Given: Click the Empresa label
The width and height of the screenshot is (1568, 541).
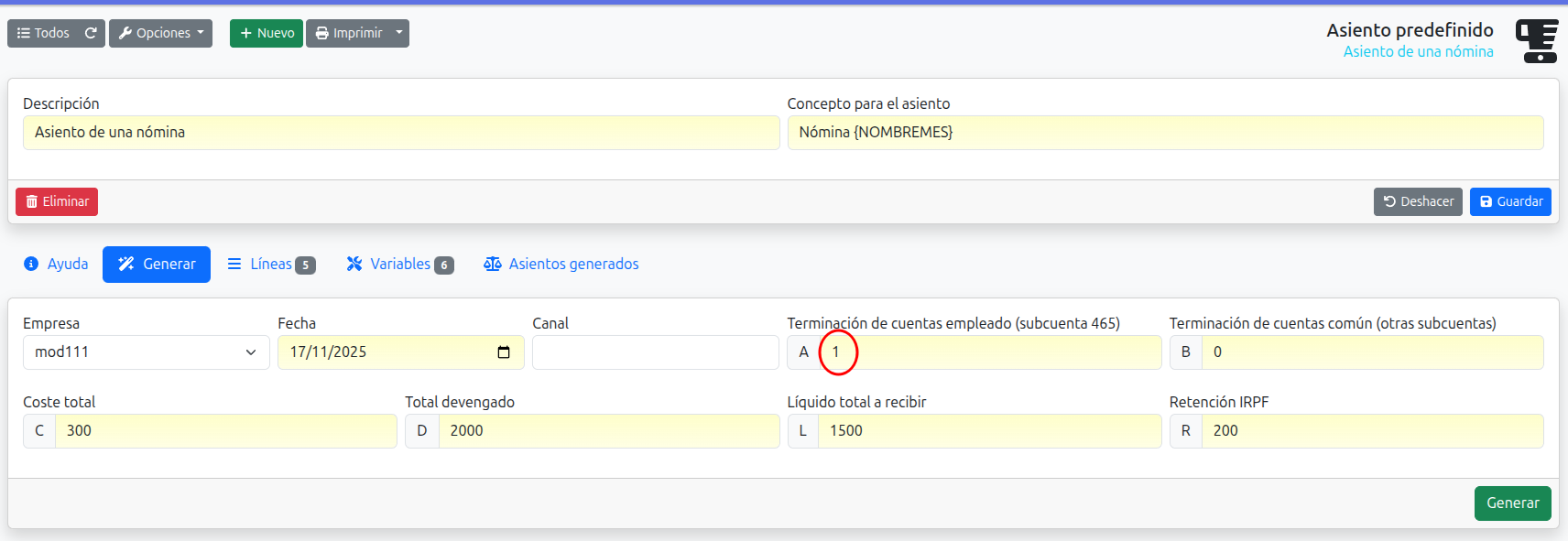Looking at the screenshot, I should point(51,323).
